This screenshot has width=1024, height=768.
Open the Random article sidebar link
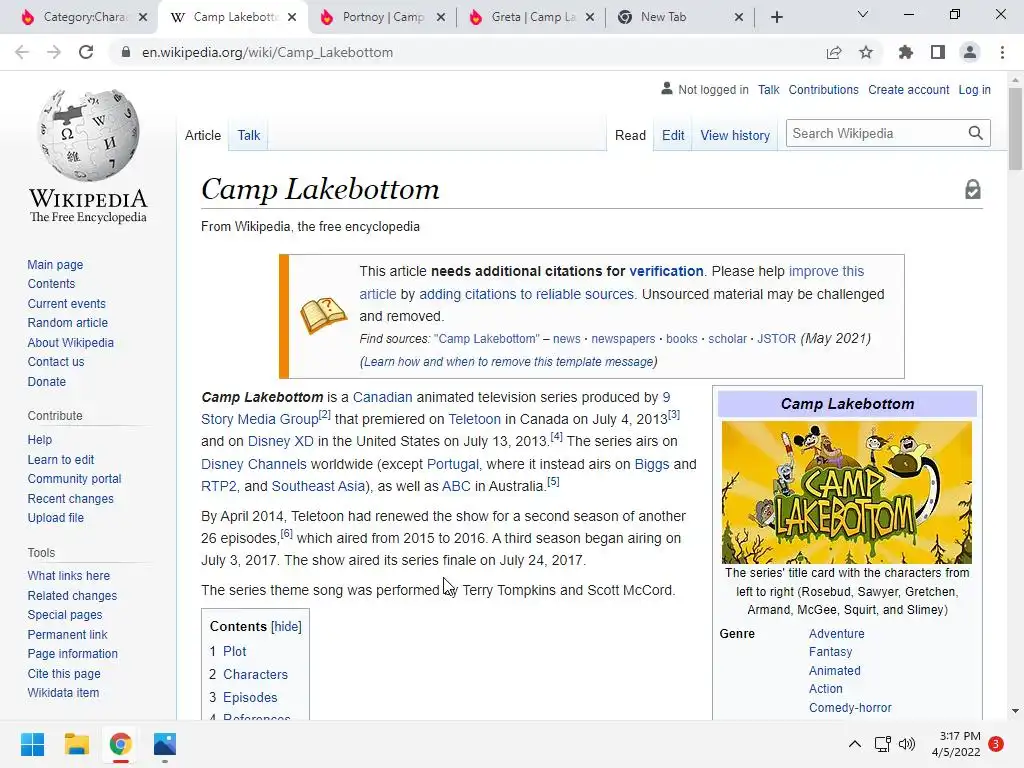click(x=67, y=323)
